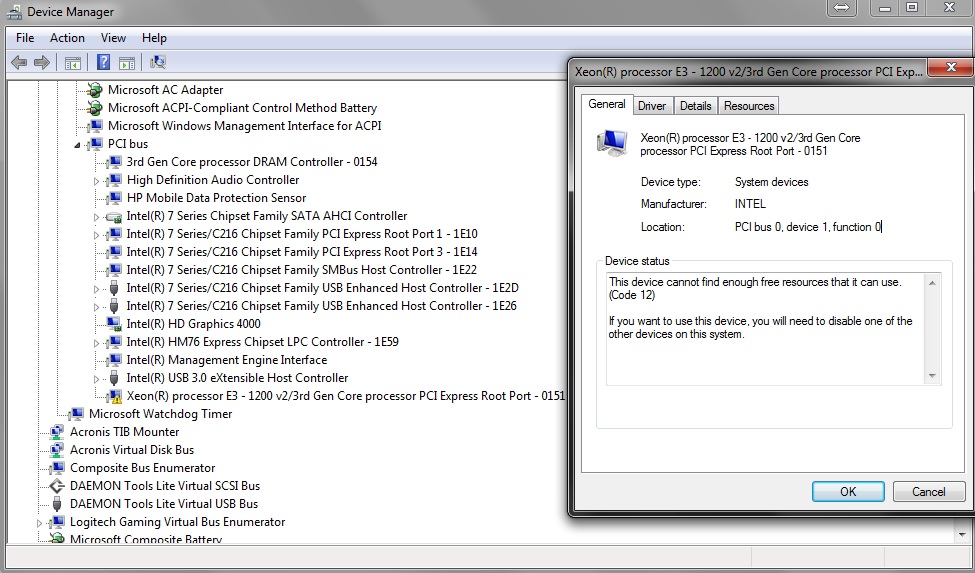Collapse the PCI bus tree node
This screenshot has width=975, height=573.
tap(78, 145)
